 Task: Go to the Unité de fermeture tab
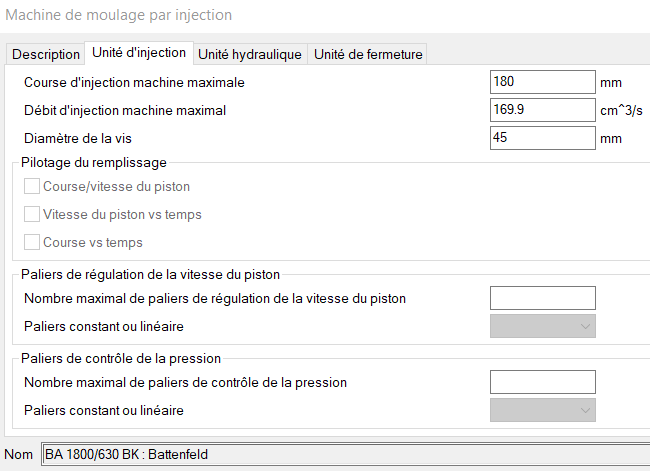point(368,54)
